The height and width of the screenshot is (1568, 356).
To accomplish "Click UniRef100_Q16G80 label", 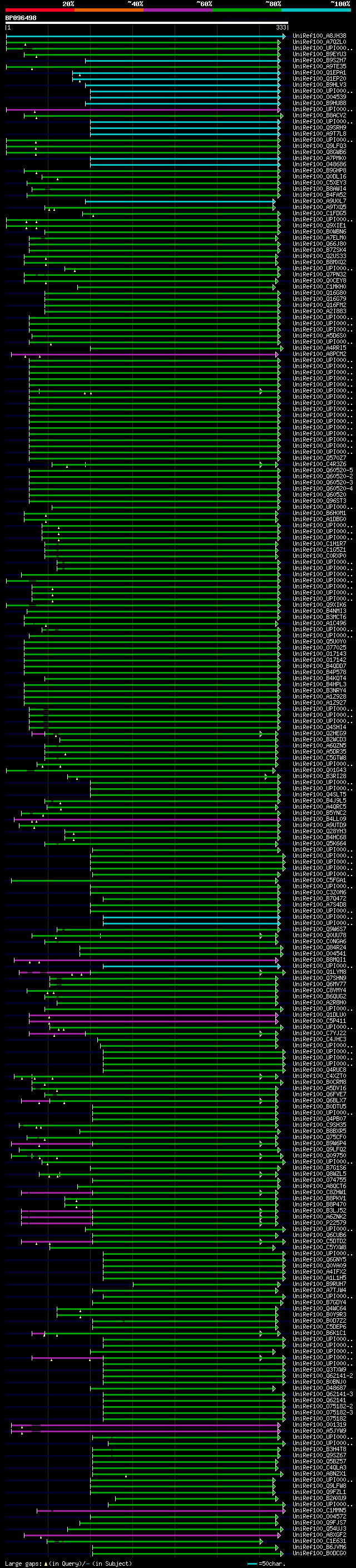I will tap(319, 293).
